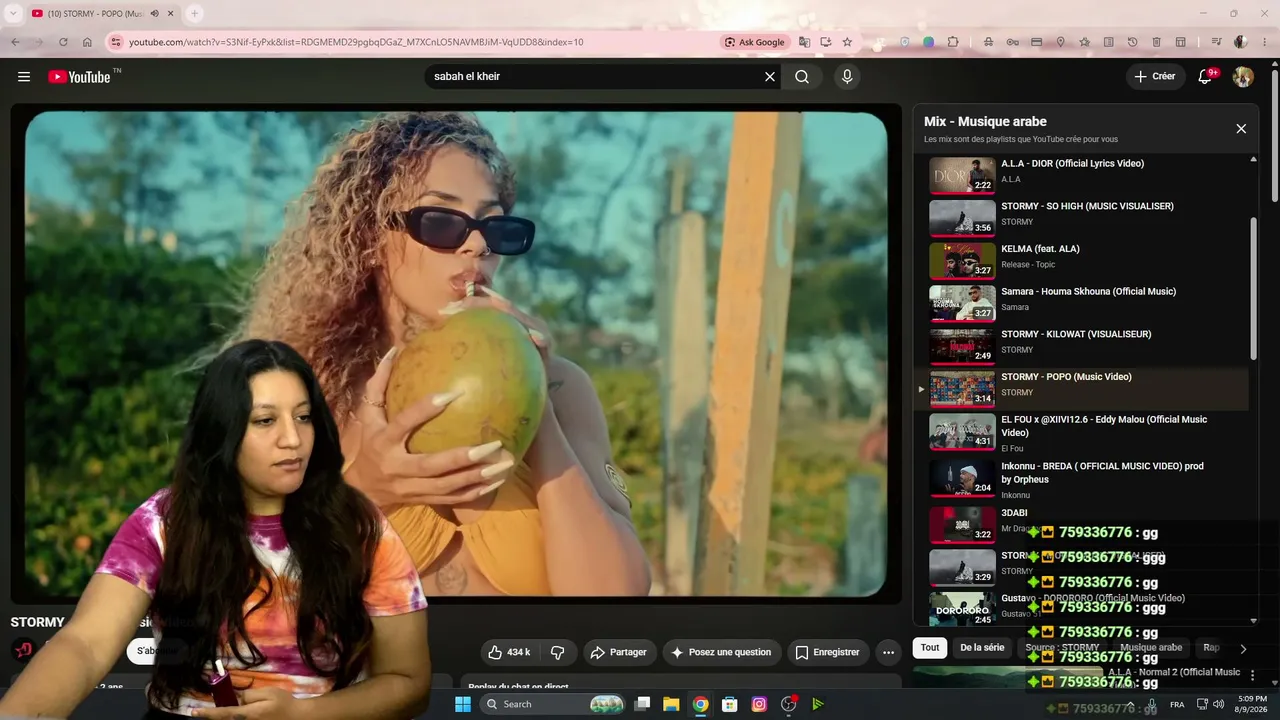Open the Créer button
The width and height of the screenshot is (1280, 720).
[1155, 77]
